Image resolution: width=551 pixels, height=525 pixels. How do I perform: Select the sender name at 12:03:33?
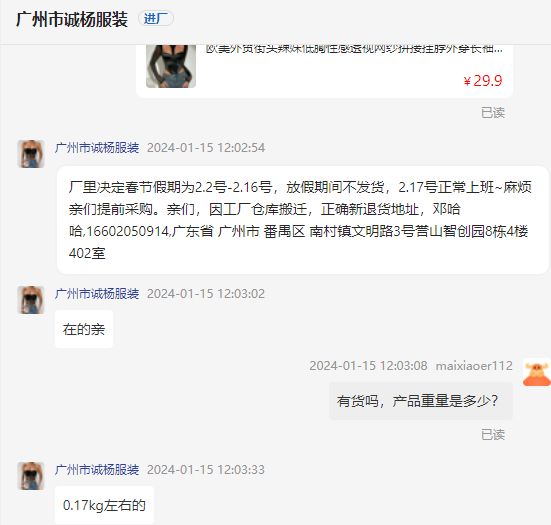(x=97, y=469)
